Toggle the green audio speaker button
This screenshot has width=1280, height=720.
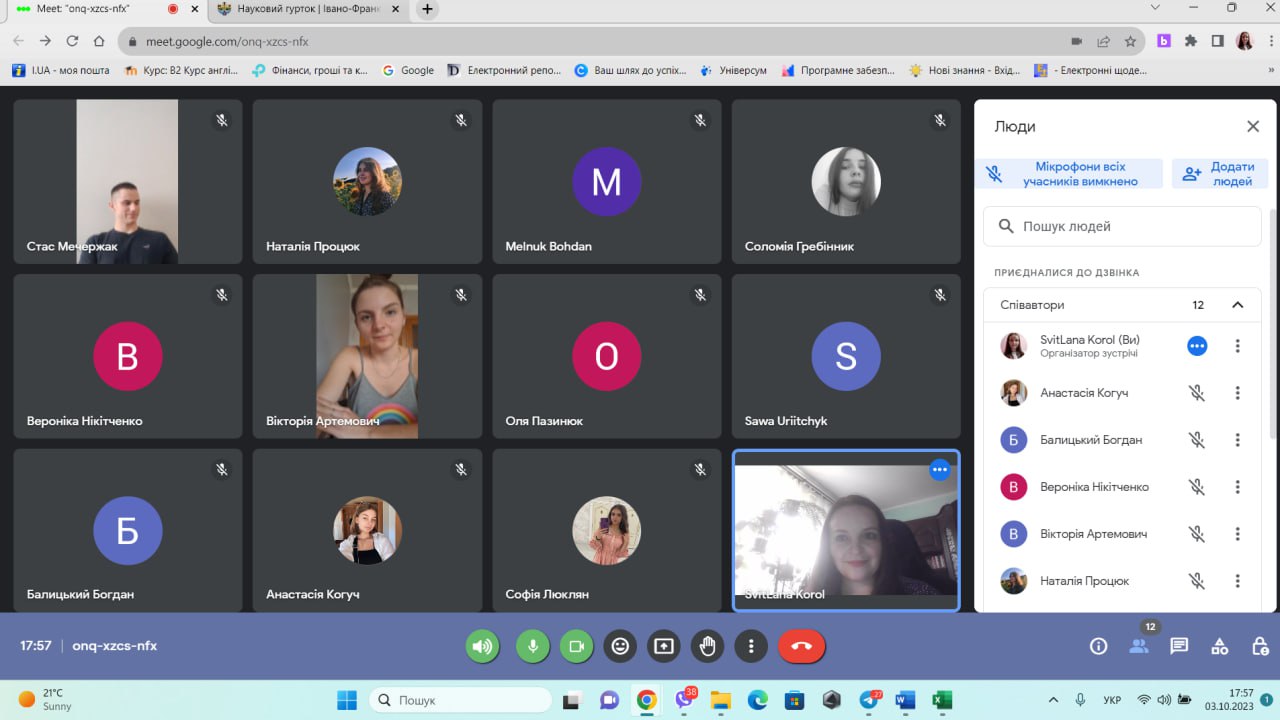483,646
